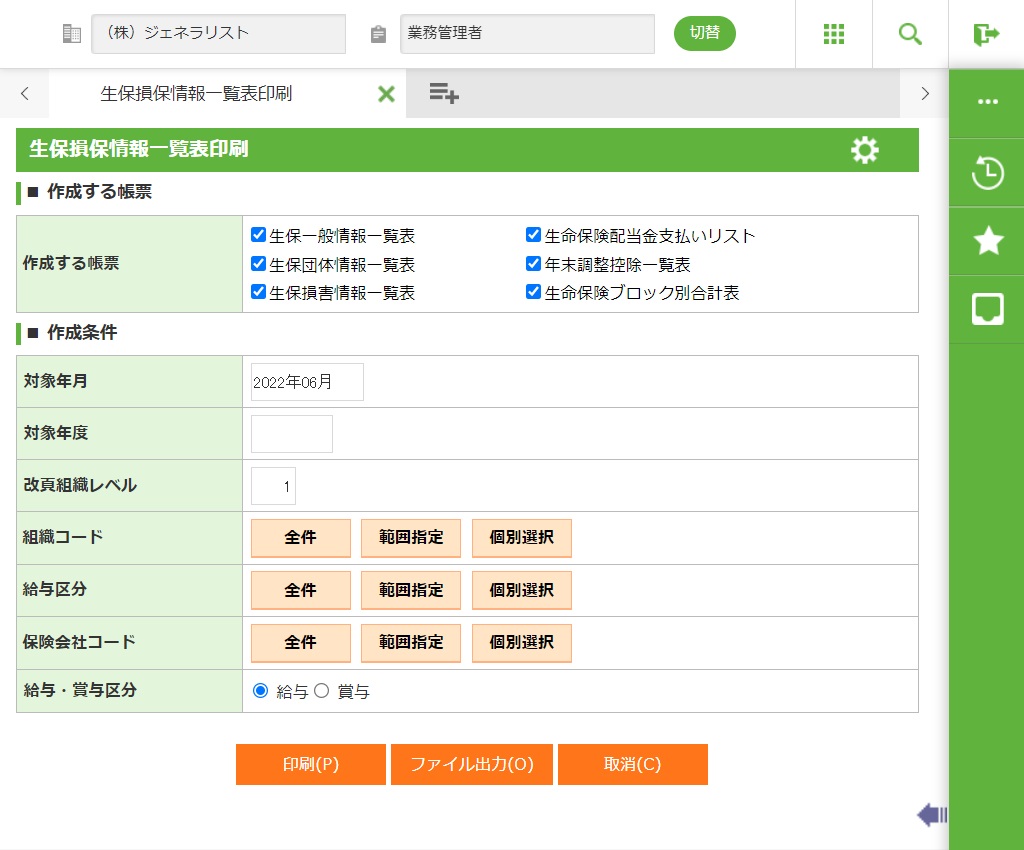Click the search magnifier icon

[910, 34]
